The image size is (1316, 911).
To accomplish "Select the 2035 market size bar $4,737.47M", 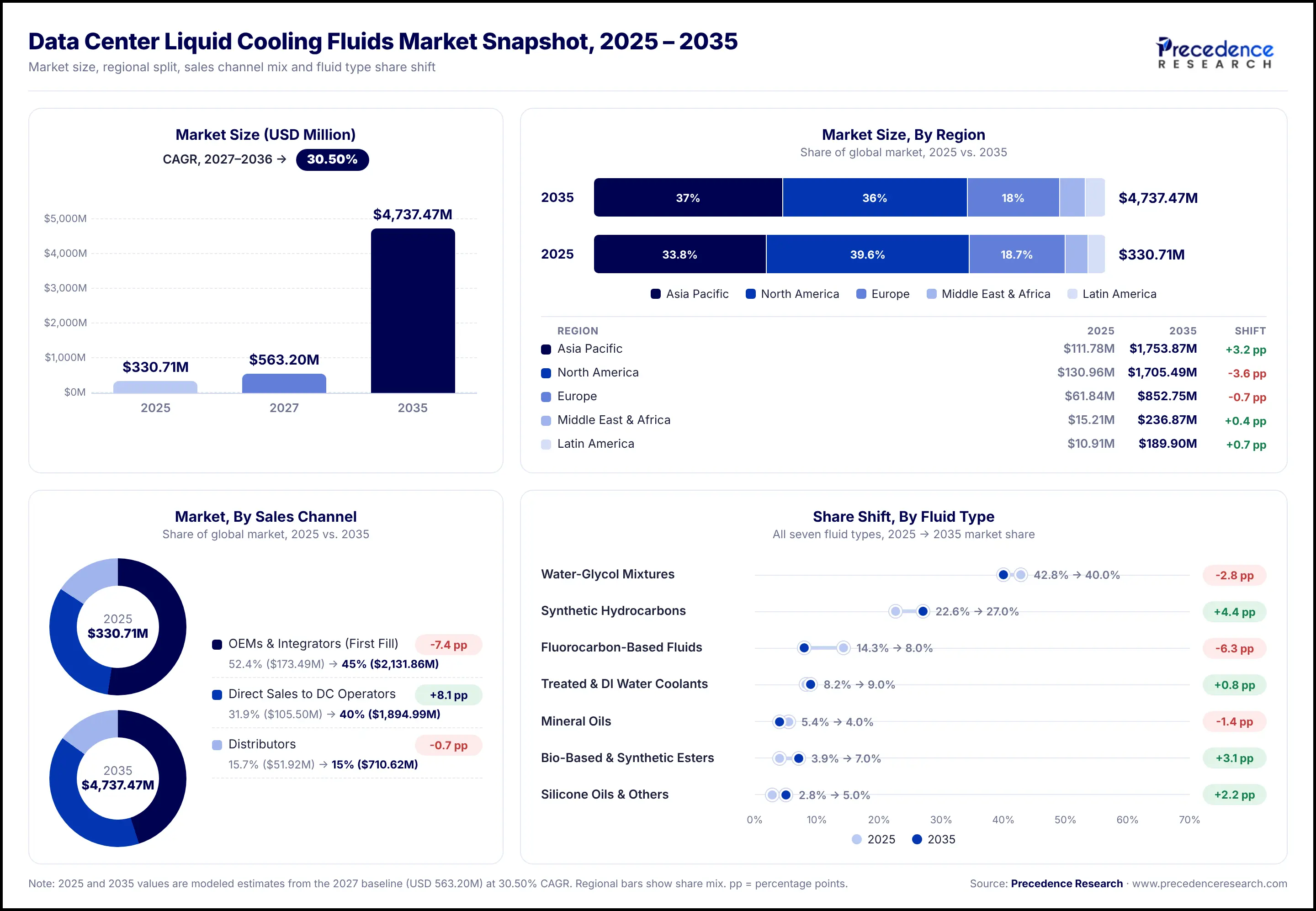I will tap(413, 311).
